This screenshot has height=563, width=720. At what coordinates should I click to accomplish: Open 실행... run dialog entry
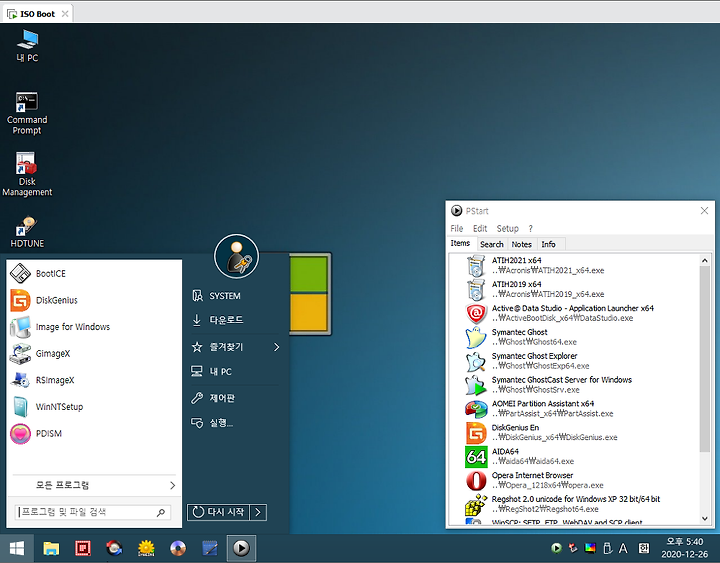pyautogui.click(x=236, y=422)
